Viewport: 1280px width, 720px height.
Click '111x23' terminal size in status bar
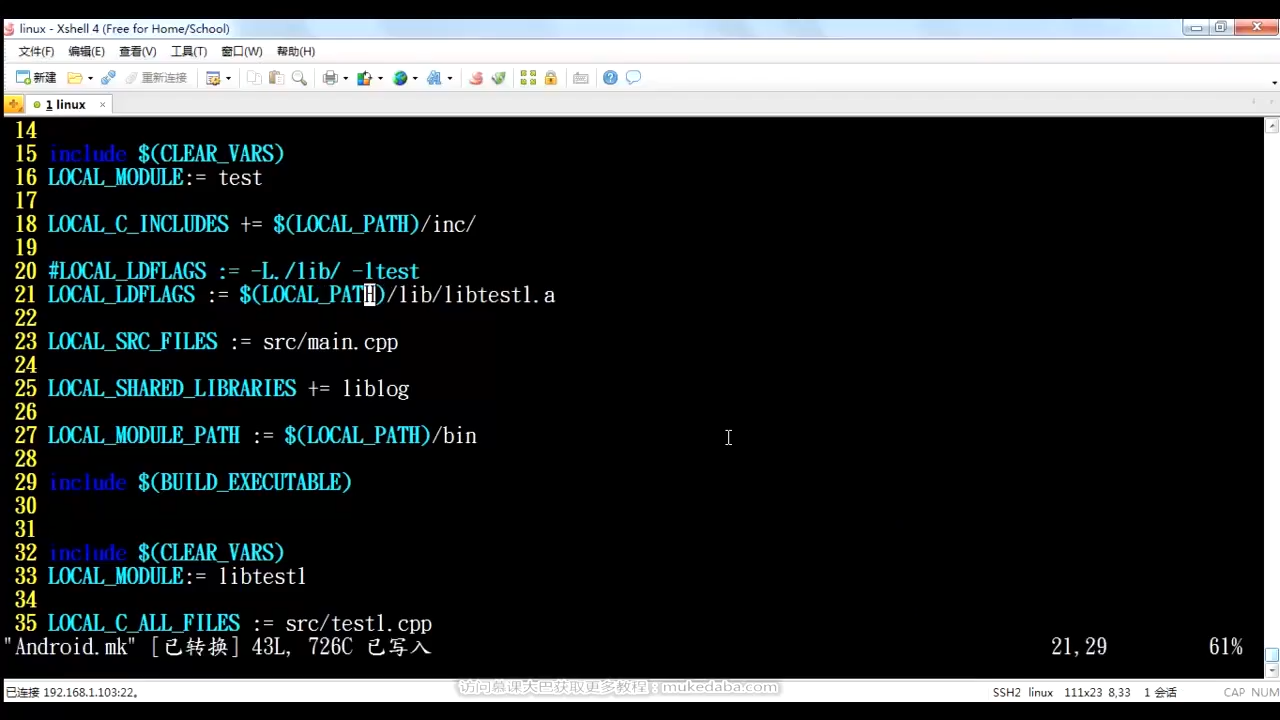tap(1084, 692)
